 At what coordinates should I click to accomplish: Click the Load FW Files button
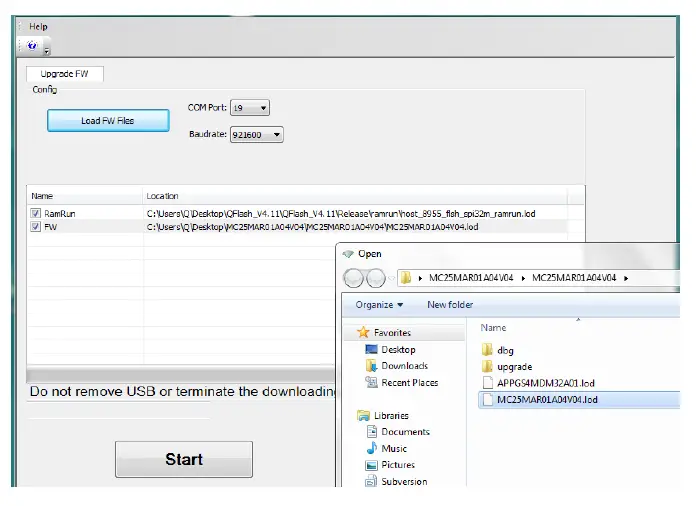click(x=108, y=120)
